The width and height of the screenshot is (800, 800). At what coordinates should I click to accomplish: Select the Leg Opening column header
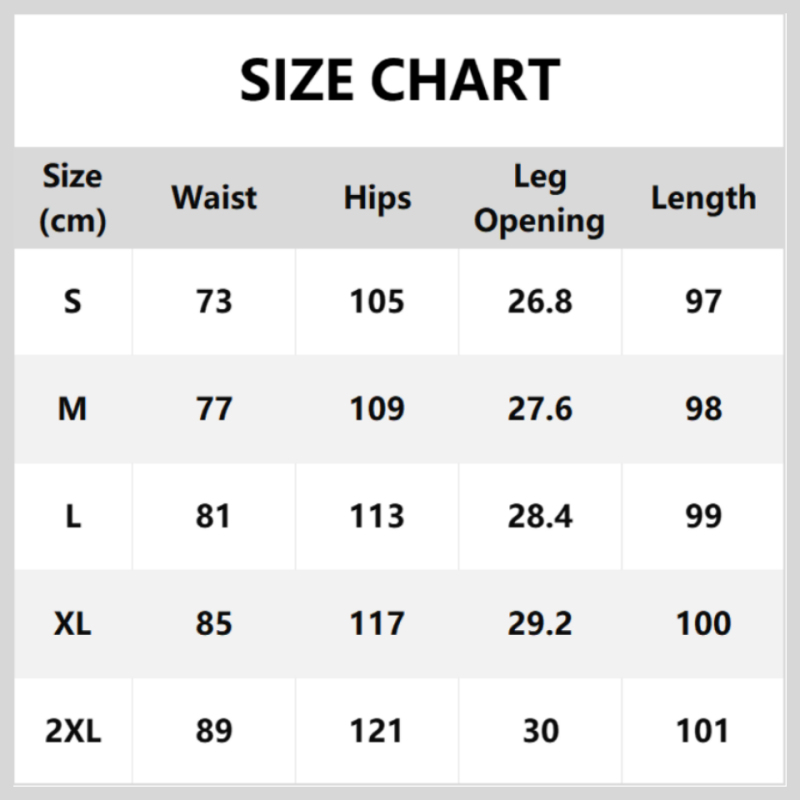coord(540,199)
